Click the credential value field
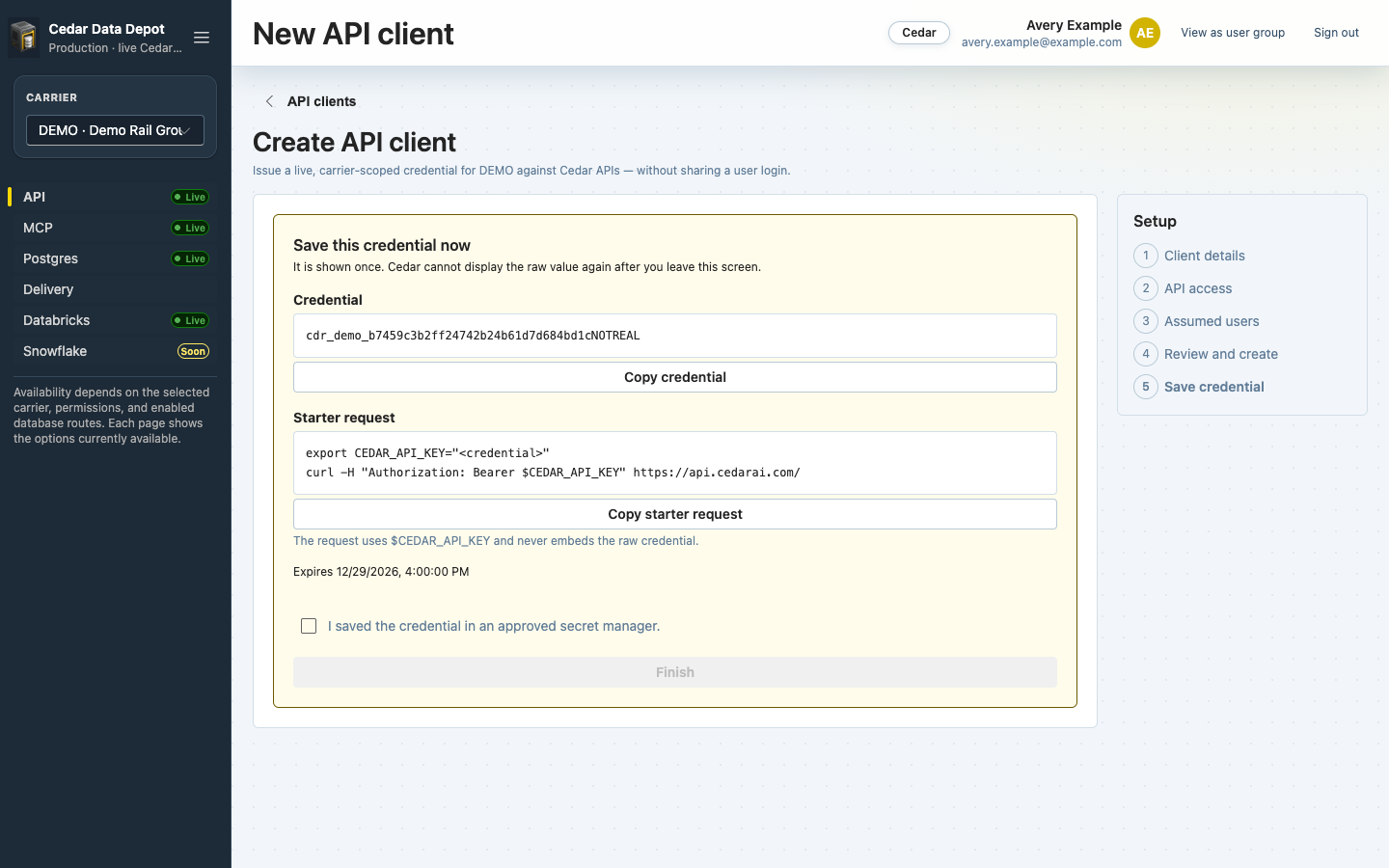The image size is (1389, 868). coord(675,336)
